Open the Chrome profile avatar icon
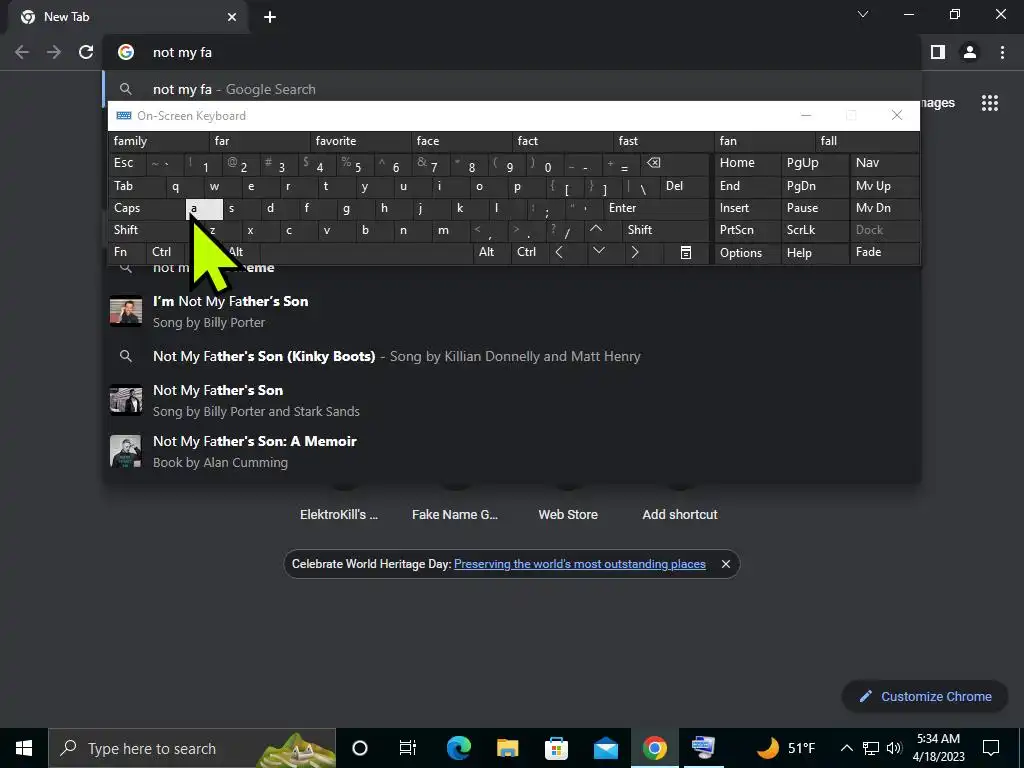Screen dimensions: 1024x768 click(970, 52)
